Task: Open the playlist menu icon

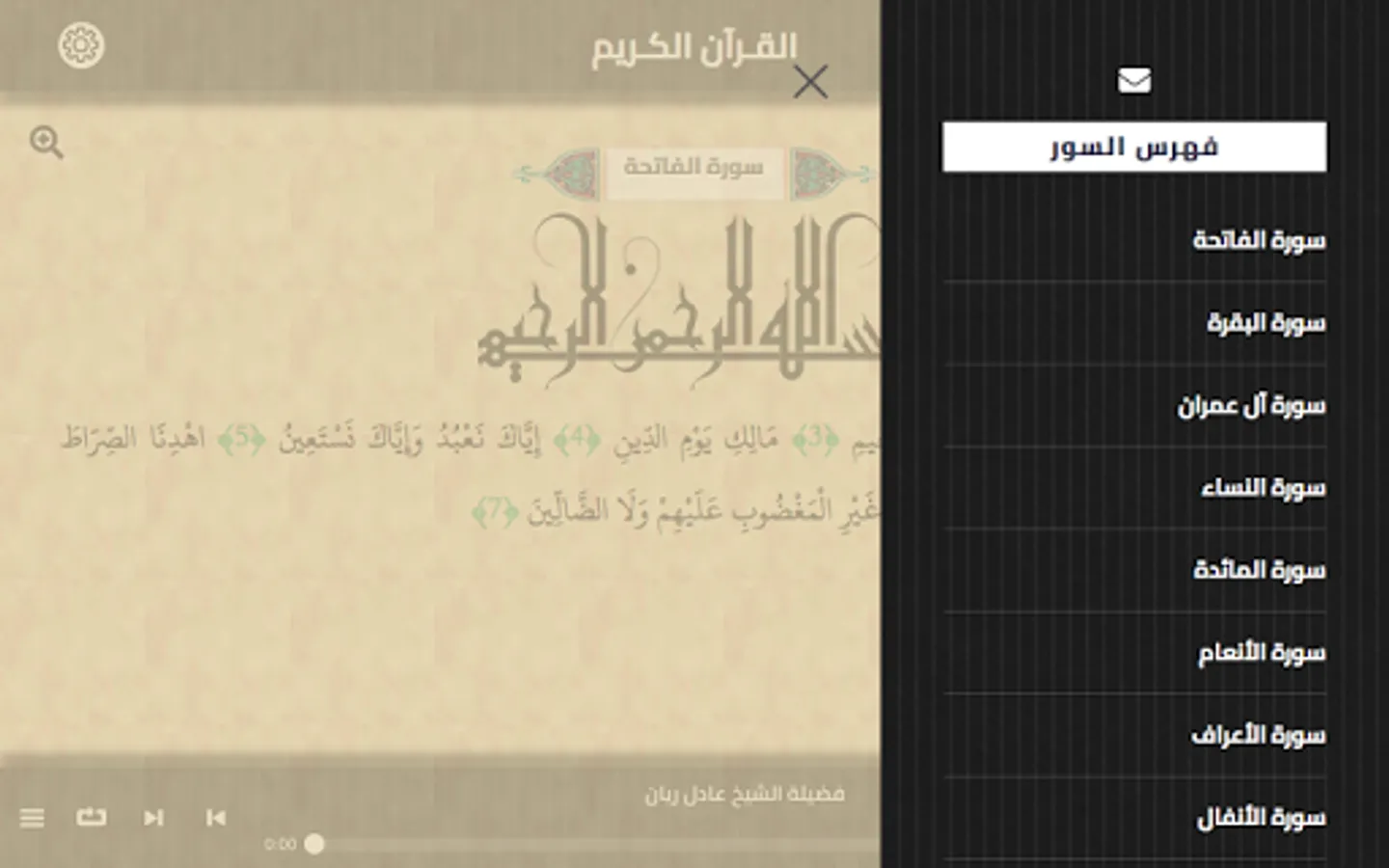Action: (x=32, y=818)
